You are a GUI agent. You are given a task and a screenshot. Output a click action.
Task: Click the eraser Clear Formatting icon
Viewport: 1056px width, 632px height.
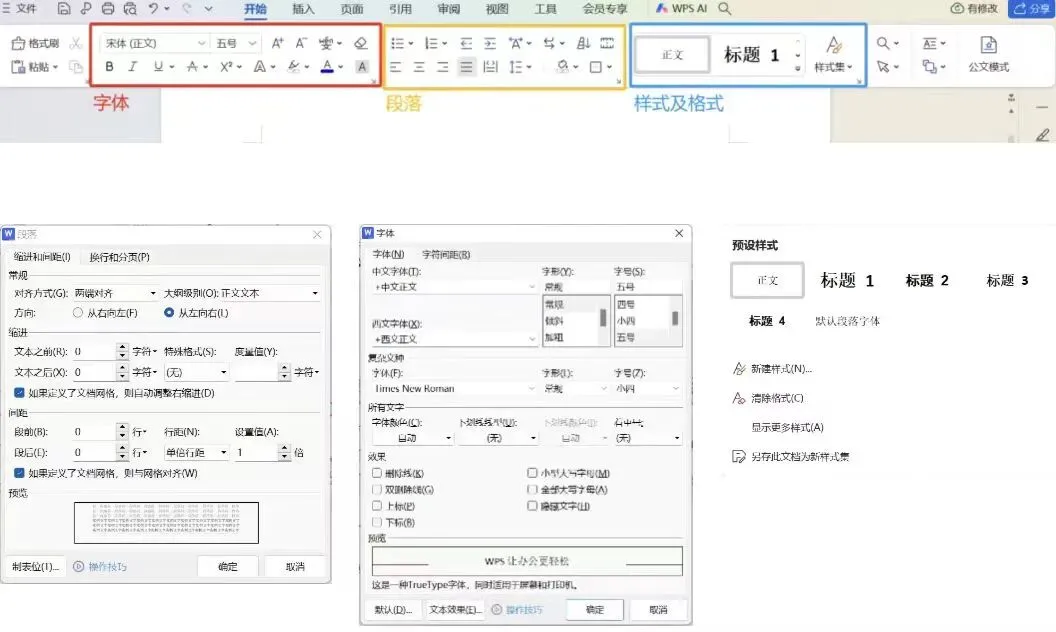pos(361,43)
